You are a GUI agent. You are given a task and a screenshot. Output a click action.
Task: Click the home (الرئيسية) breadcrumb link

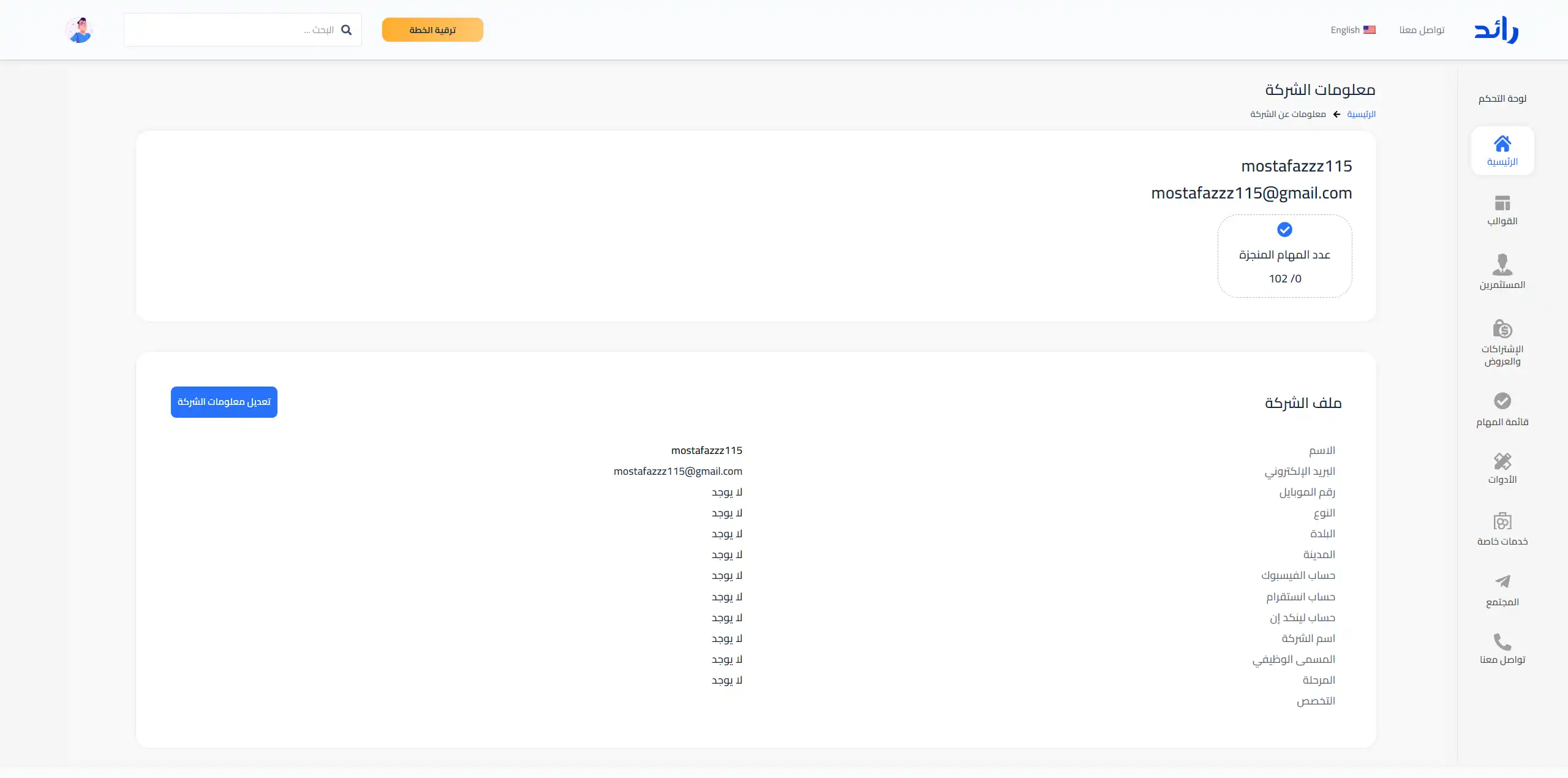(x=1361, y=115)
